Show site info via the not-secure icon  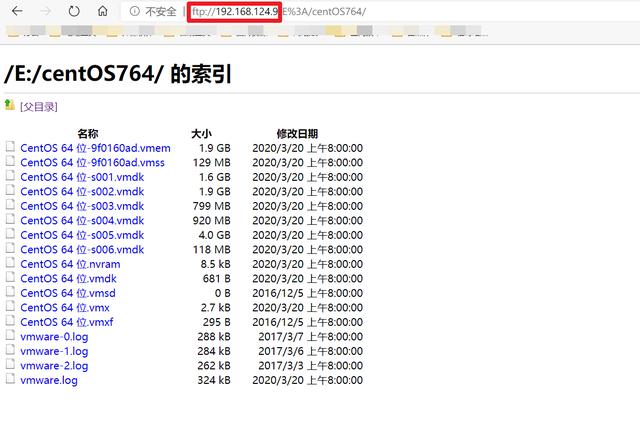[x=134, y=11]
